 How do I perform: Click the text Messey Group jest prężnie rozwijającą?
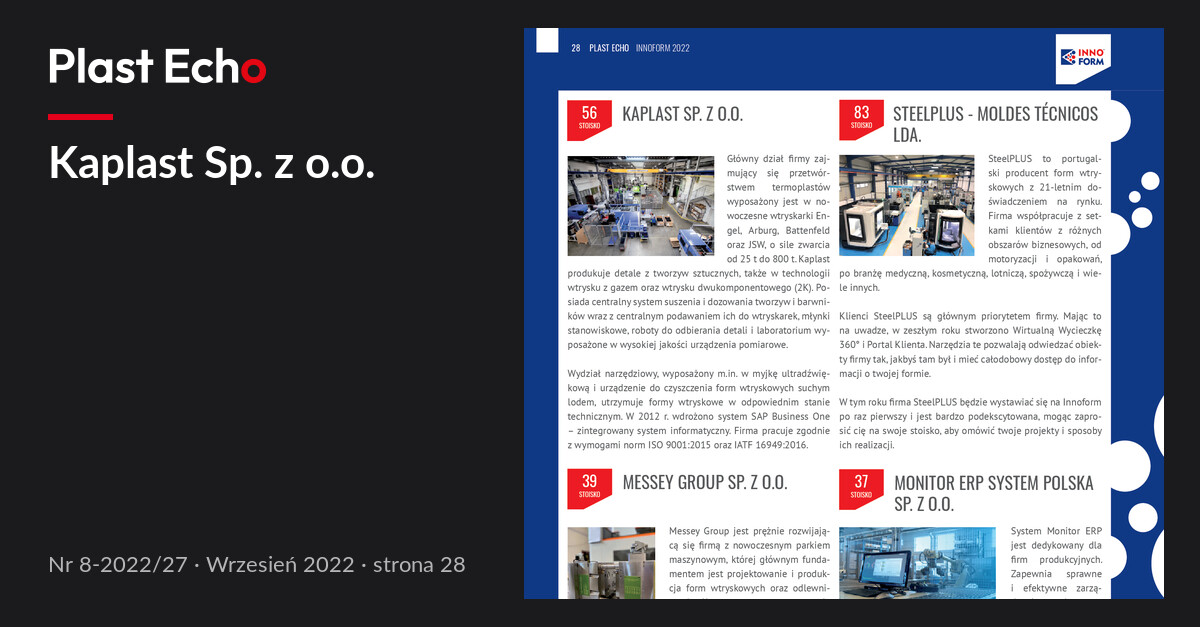click(749, 538)
